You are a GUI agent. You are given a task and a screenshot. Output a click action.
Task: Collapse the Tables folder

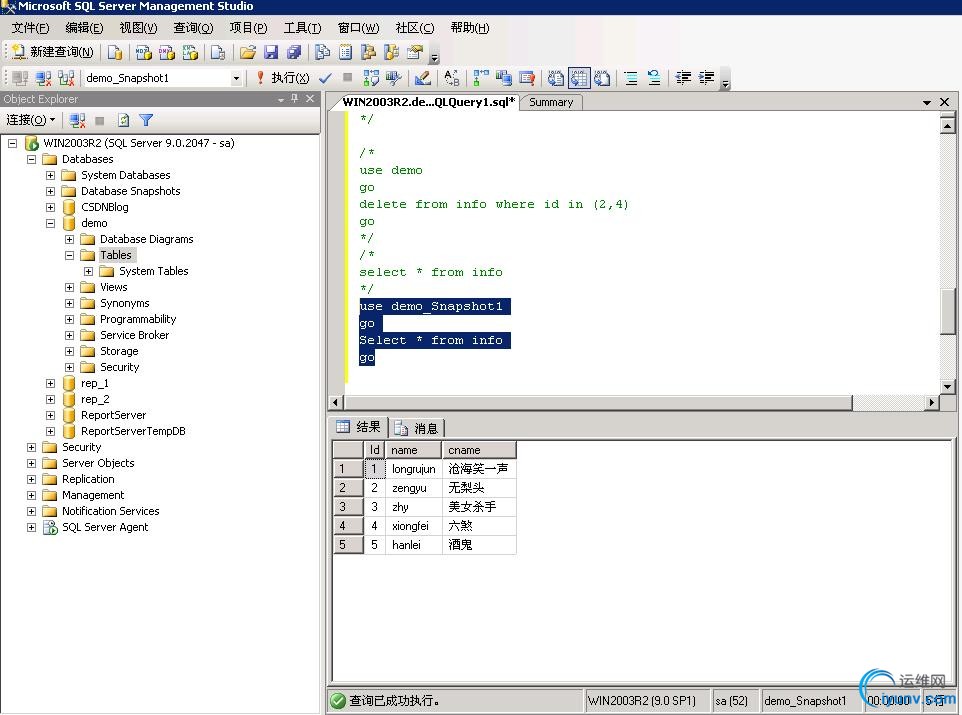coord(69,255)
